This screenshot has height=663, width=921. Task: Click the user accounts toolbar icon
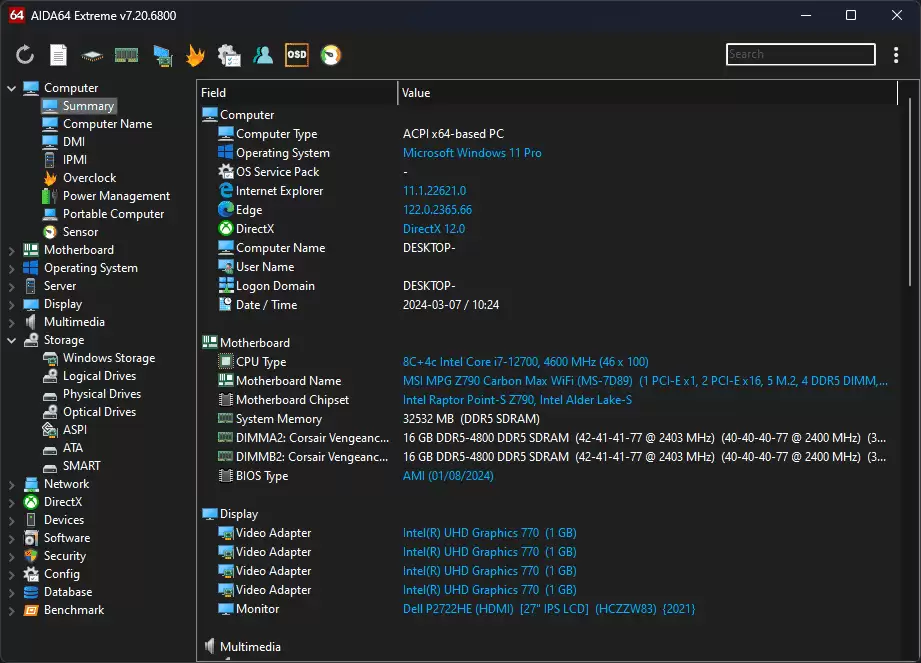point(263,55)
